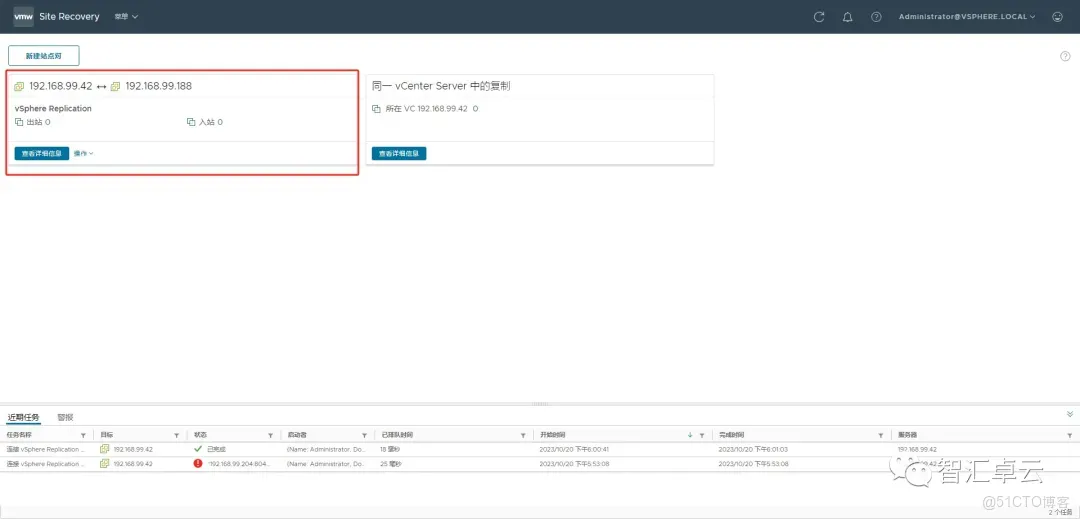Click the 入站 incoming replication icon
1080x519 pixels.
point(191,122)
